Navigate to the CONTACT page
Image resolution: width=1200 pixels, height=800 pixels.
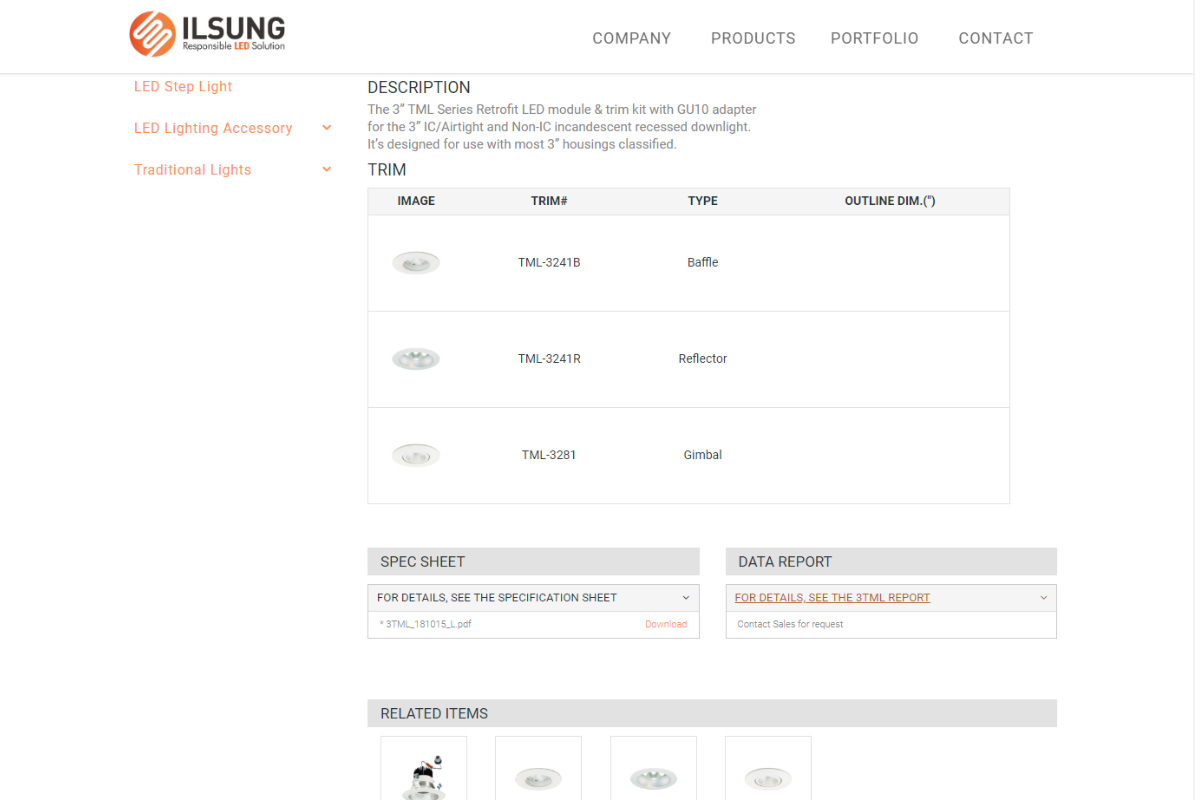click(x=995, y=38)
